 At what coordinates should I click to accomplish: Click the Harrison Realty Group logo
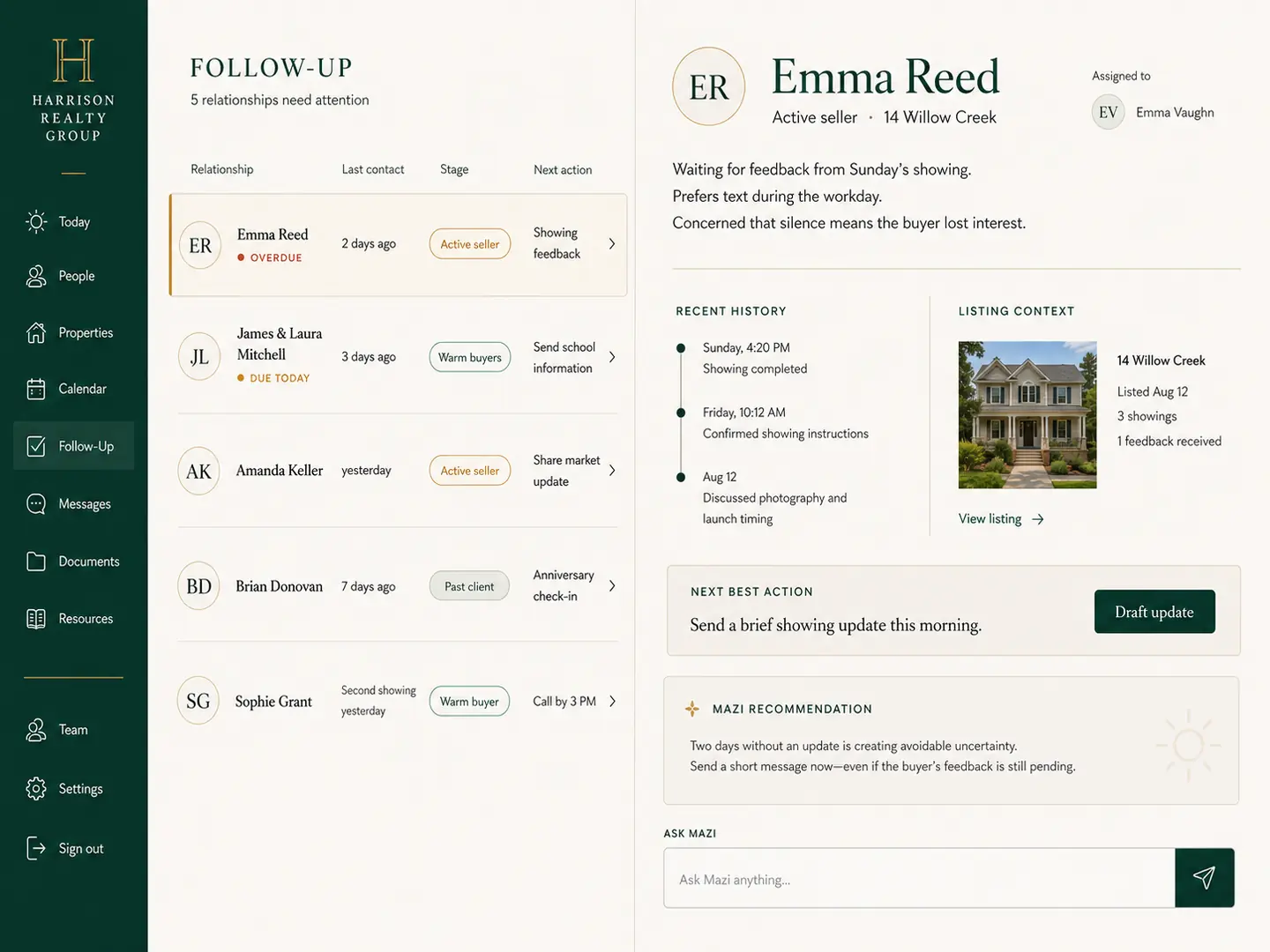[x=73, y=91]
